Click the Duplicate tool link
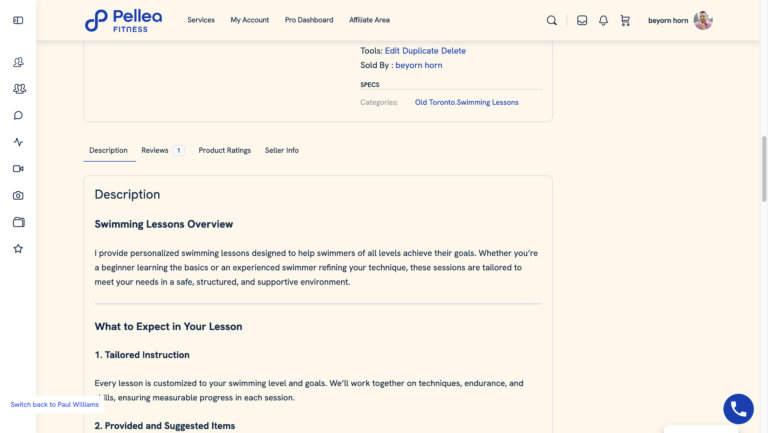The height and width of the screenshot is (433, 768). 420,51
